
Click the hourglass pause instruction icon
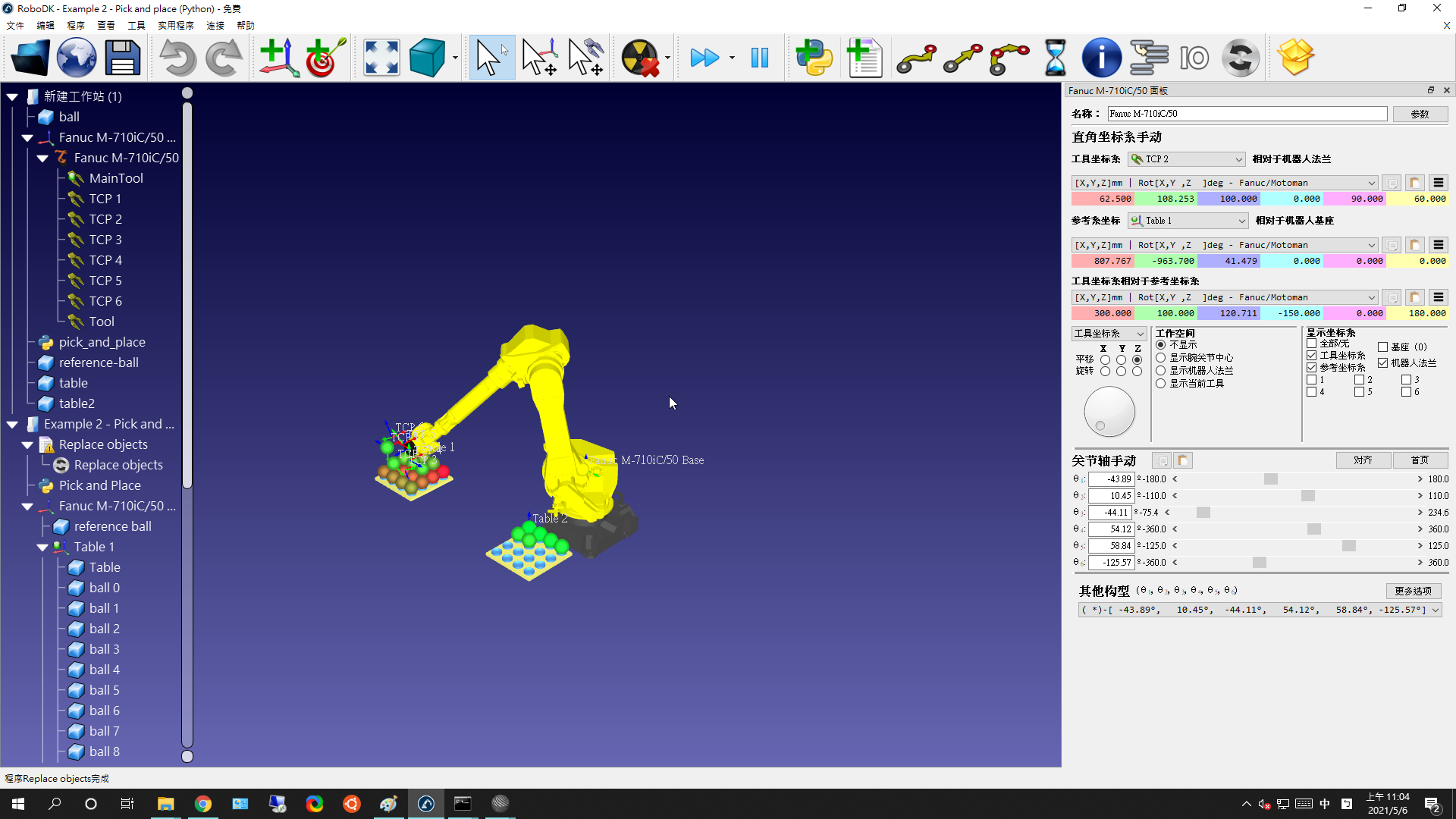(1055, 58)
